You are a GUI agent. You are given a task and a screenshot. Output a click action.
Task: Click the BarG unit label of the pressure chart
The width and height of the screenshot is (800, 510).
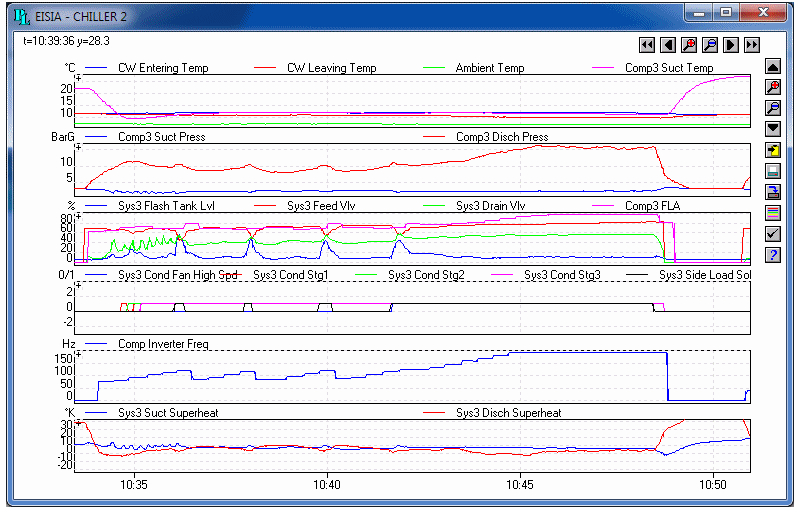point(63,137)
